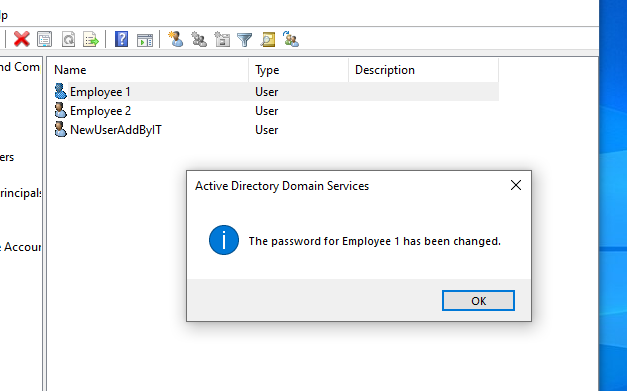Image resolution: width=627 pixels, height=391 pixels.
Task: Click the blue information icon in dialog
Action: [x=224, y=240]
